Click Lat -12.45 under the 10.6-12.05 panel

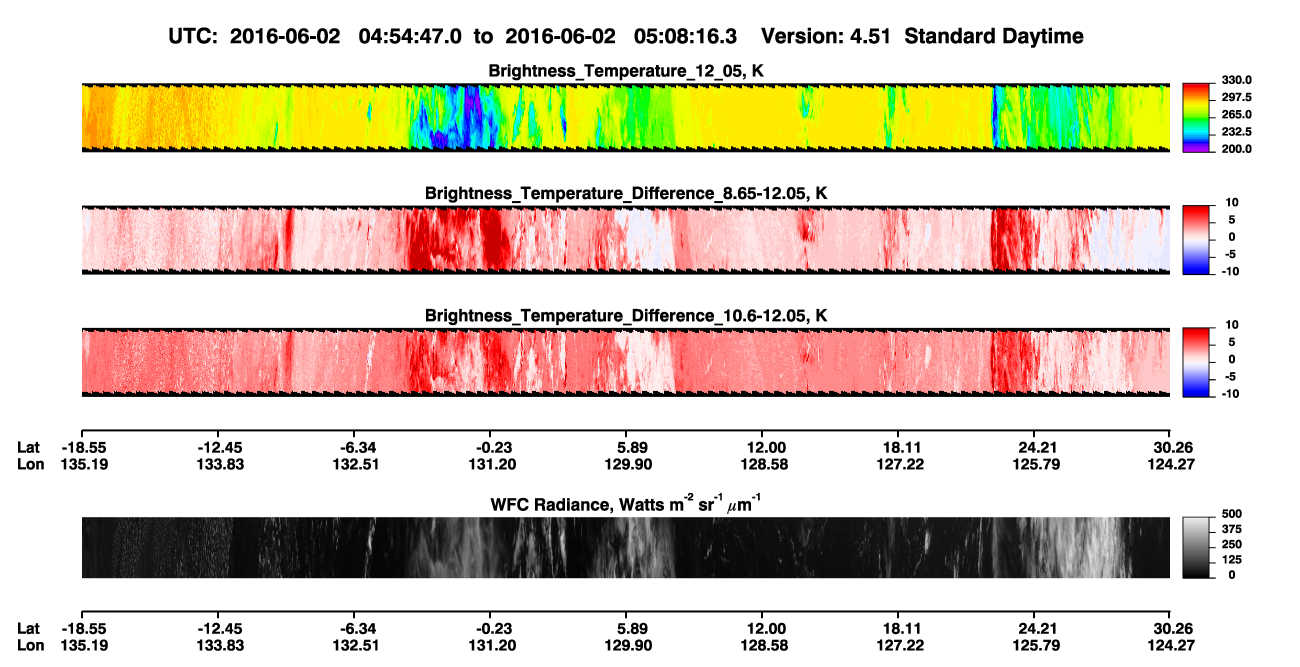tap(218, 447)
